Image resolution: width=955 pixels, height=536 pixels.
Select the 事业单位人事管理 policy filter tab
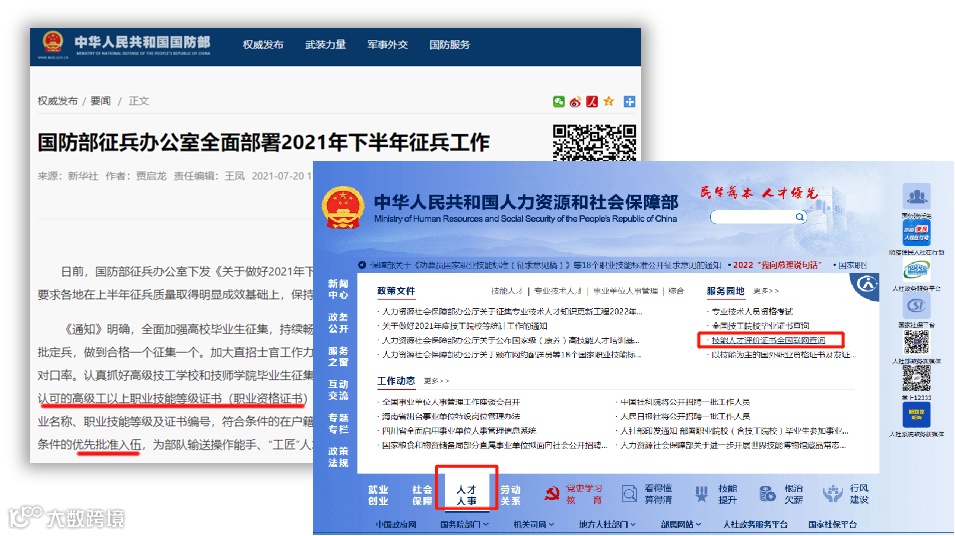point(626,291)
